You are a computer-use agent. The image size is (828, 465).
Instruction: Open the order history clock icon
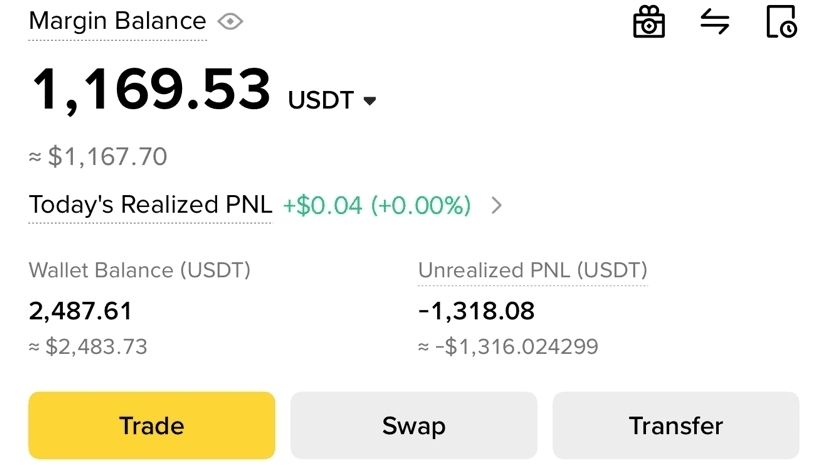781,22
